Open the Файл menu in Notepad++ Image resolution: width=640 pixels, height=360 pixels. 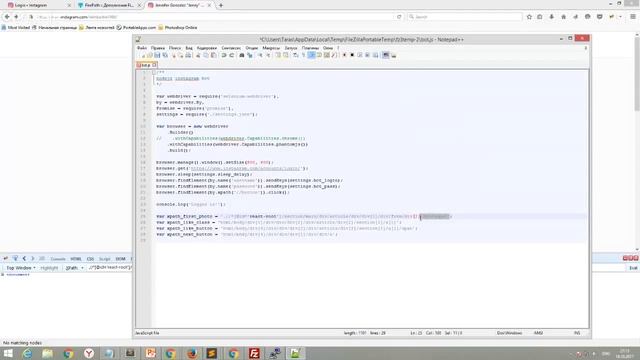pos(142,48)
